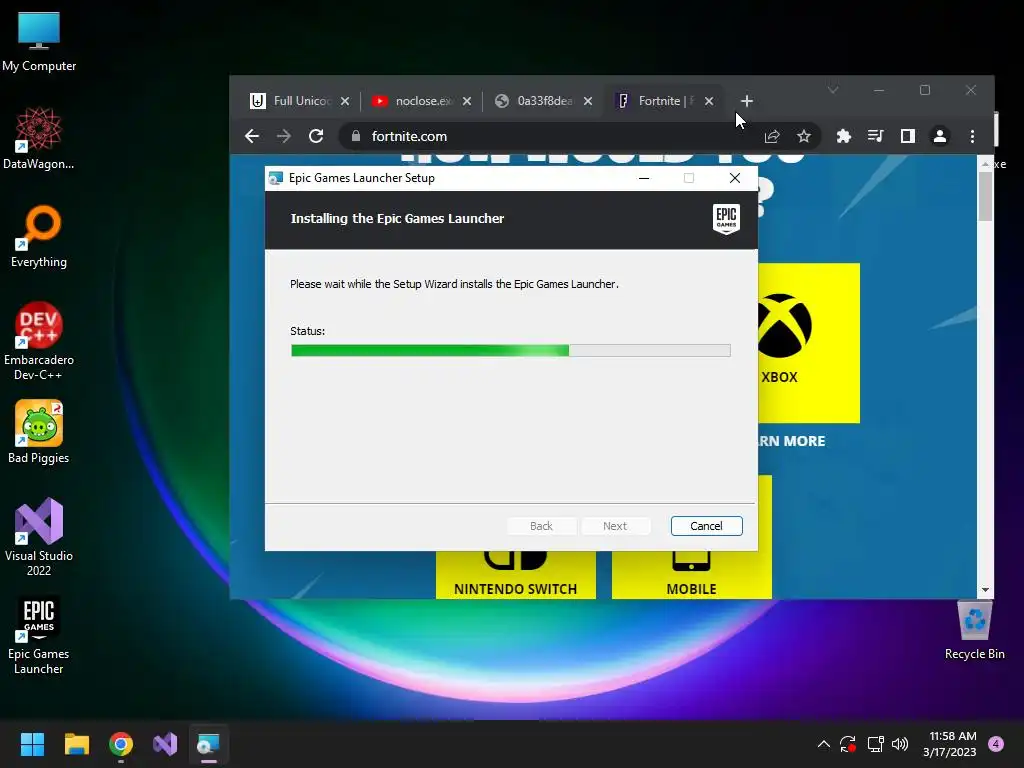Toggle the Chrome side panel

point(908,136)
